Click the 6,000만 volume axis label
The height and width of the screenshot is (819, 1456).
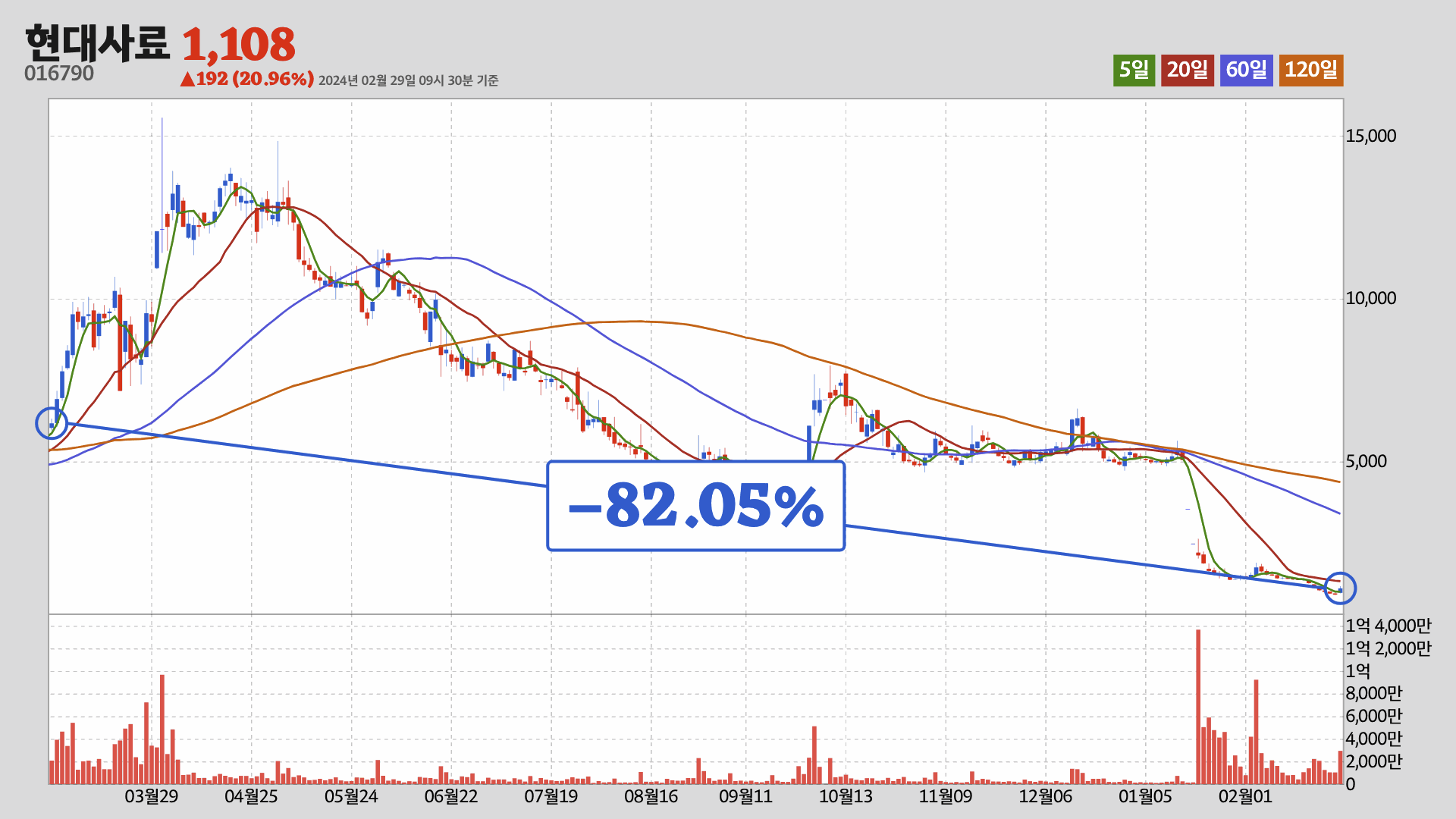point(1374,716)
